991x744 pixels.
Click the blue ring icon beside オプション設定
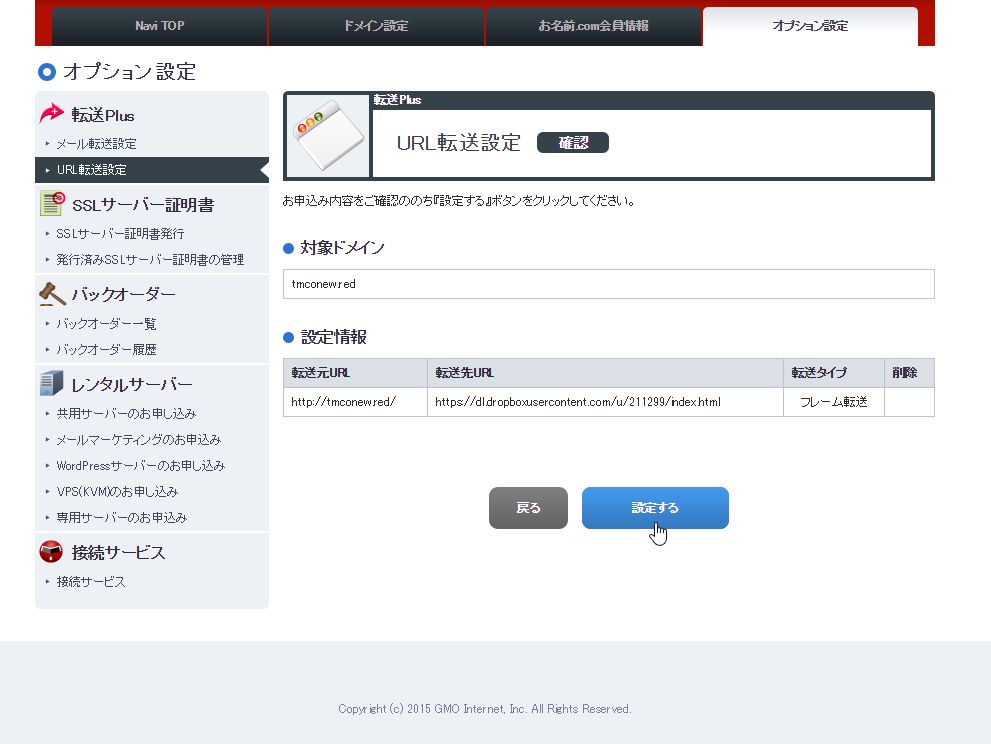47,72
